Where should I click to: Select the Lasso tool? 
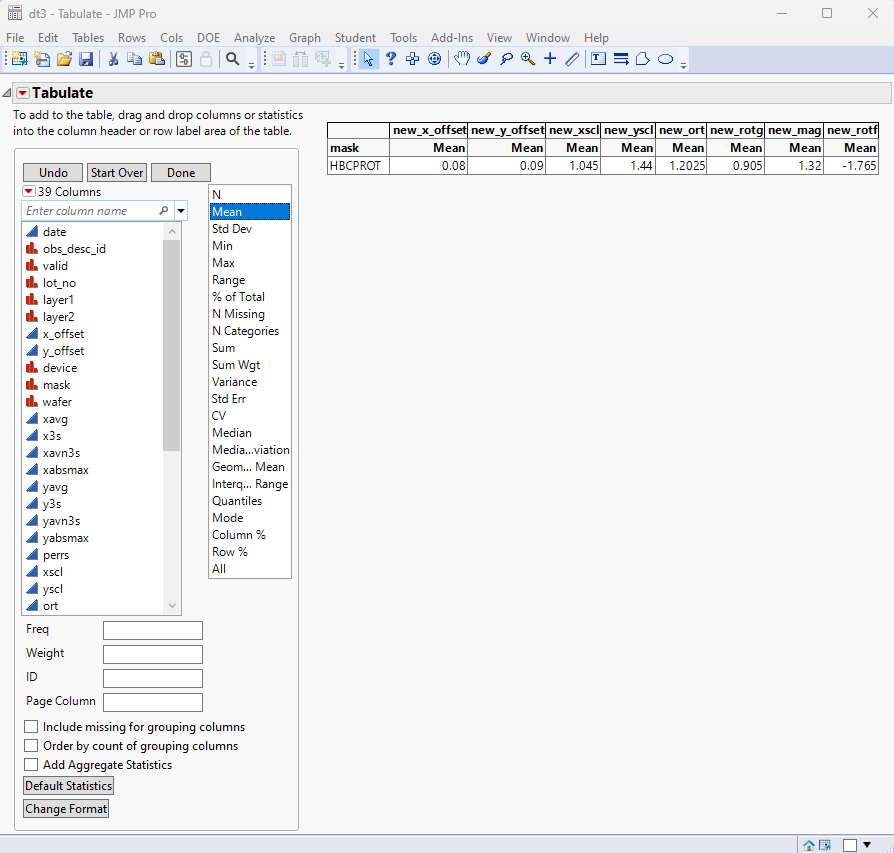tap(506, 59)
